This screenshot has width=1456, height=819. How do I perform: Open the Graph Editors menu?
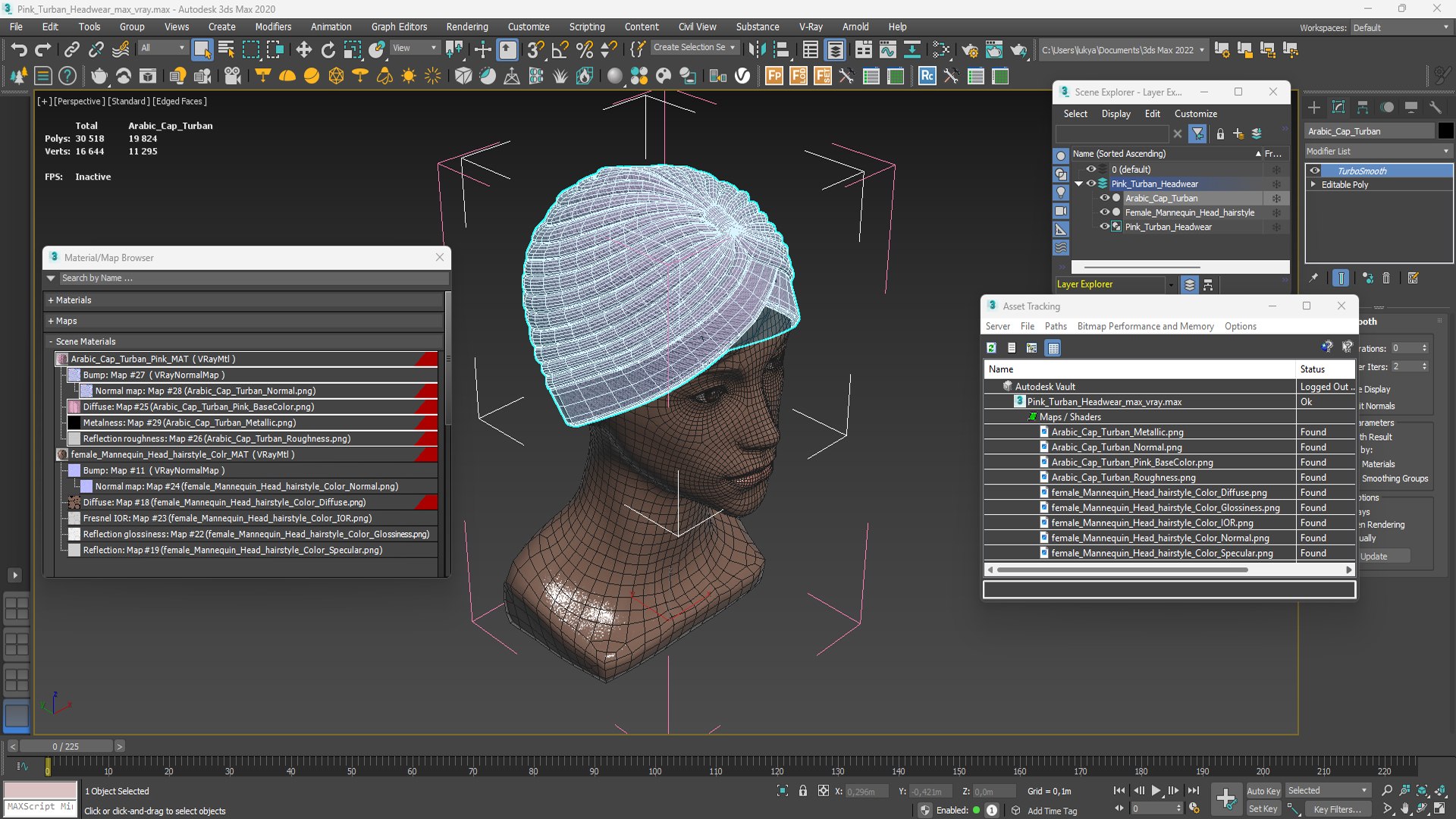click(x=399, y=27)
